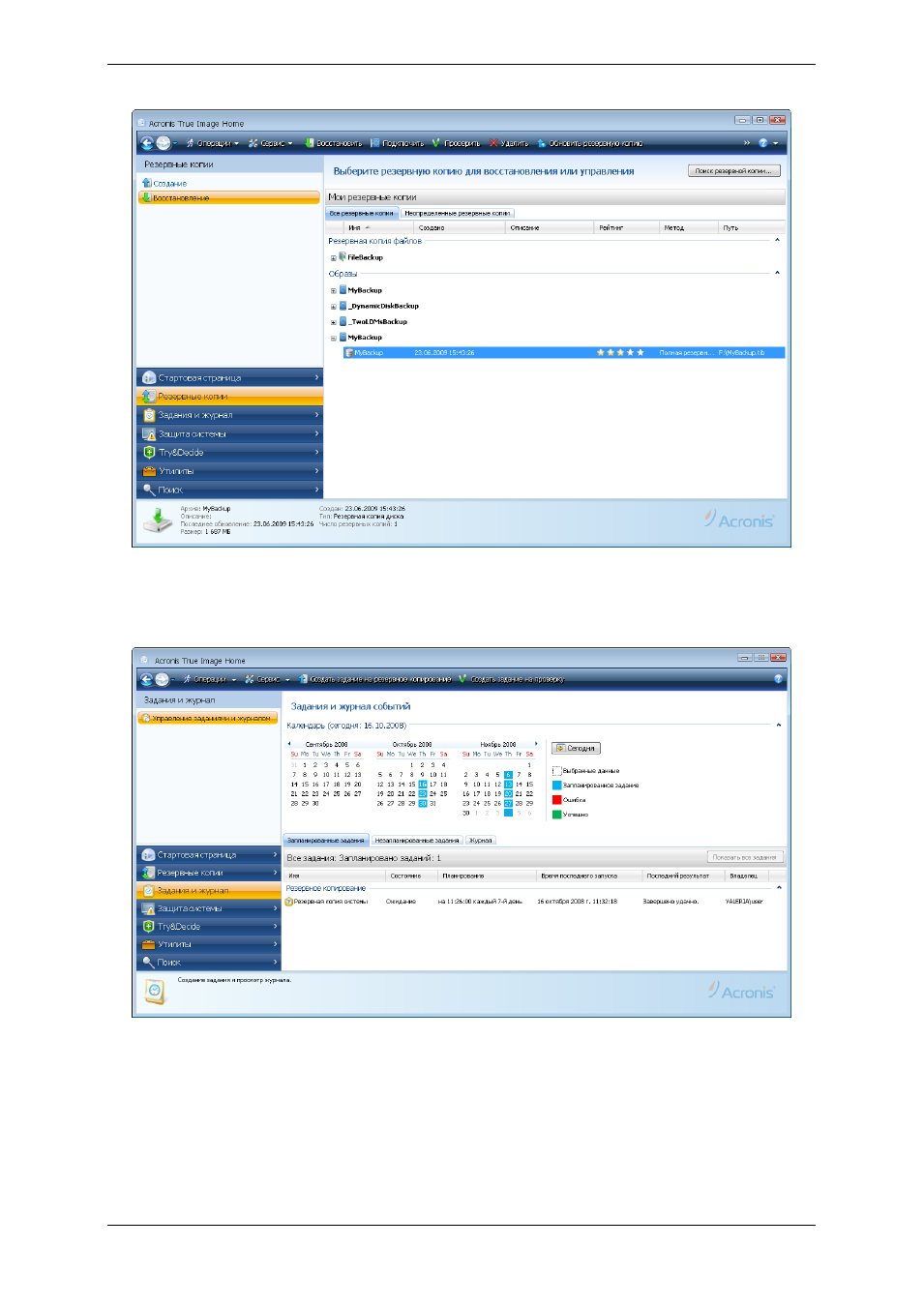Show more toolbar items via chevron
The width and height of the screenshot is (924, 1306).
coord(747,143)
